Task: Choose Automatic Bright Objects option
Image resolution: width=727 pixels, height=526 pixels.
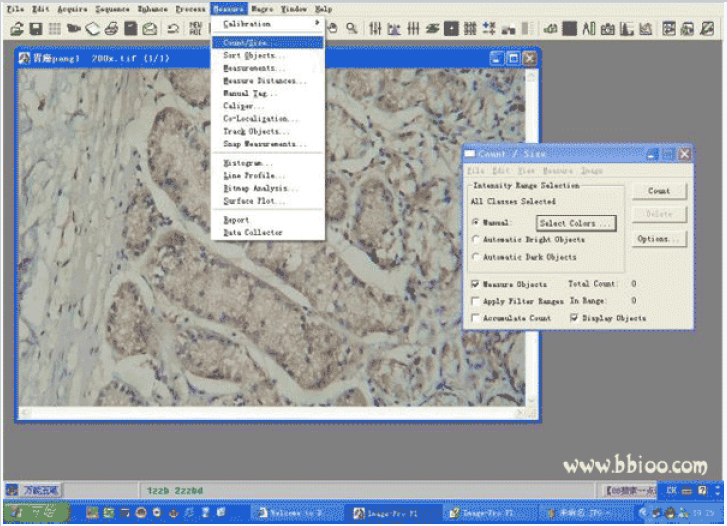Action: 475,240
